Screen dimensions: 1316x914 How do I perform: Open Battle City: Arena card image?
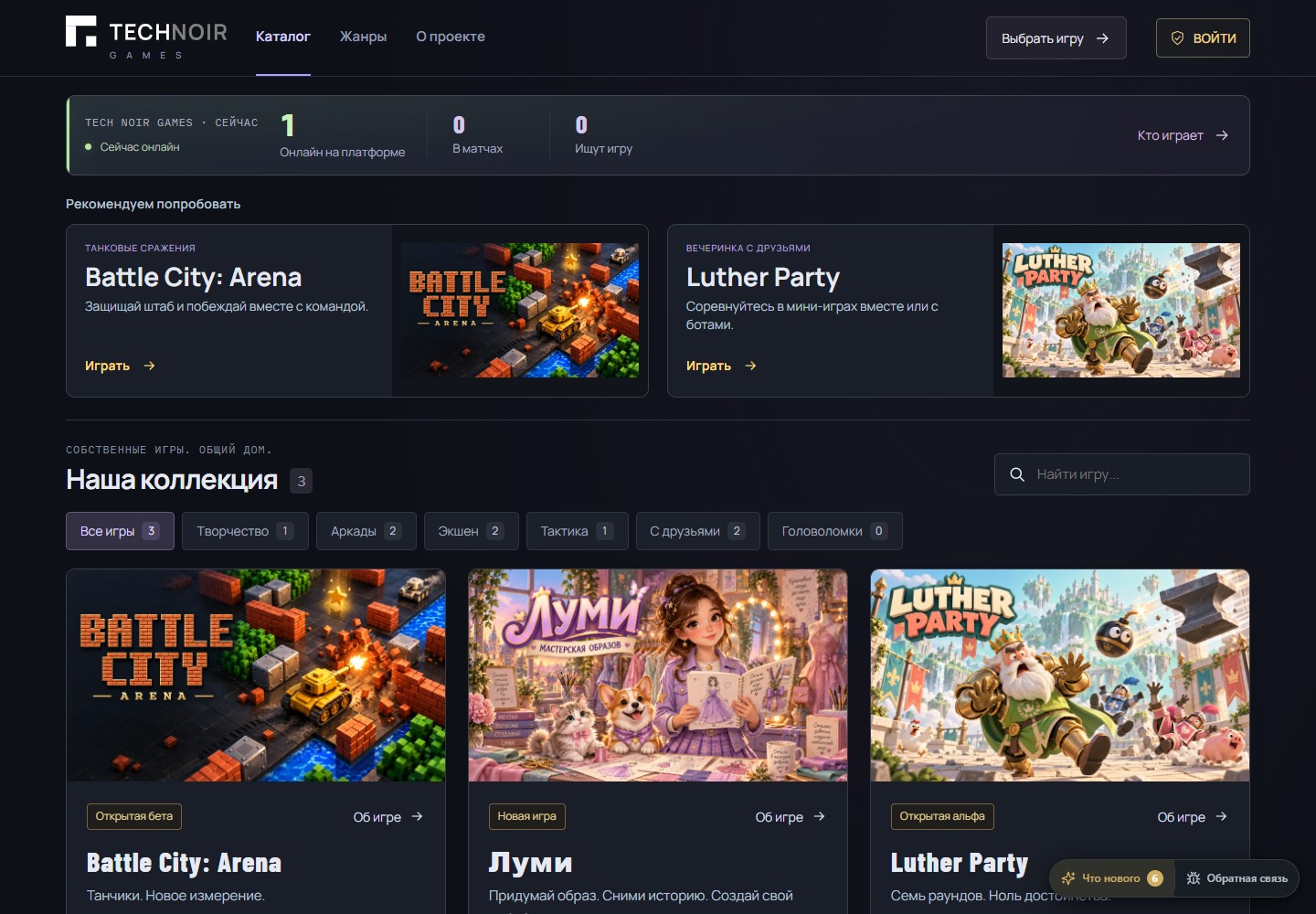pos(256,675)
